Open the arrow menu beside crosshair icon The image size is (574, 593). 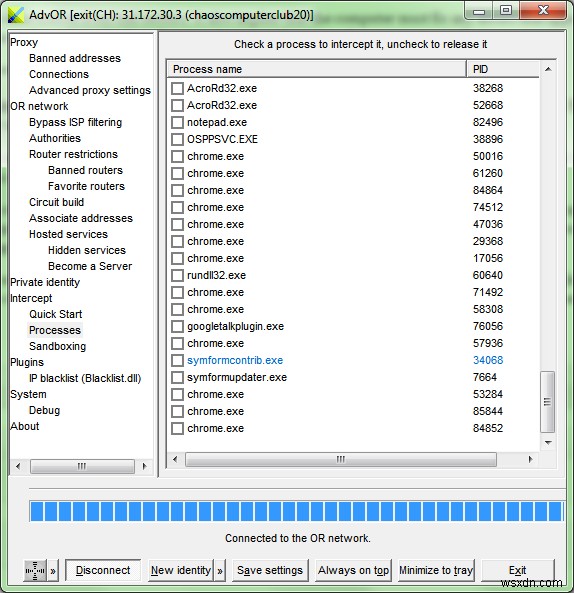[x=53, y=570]
